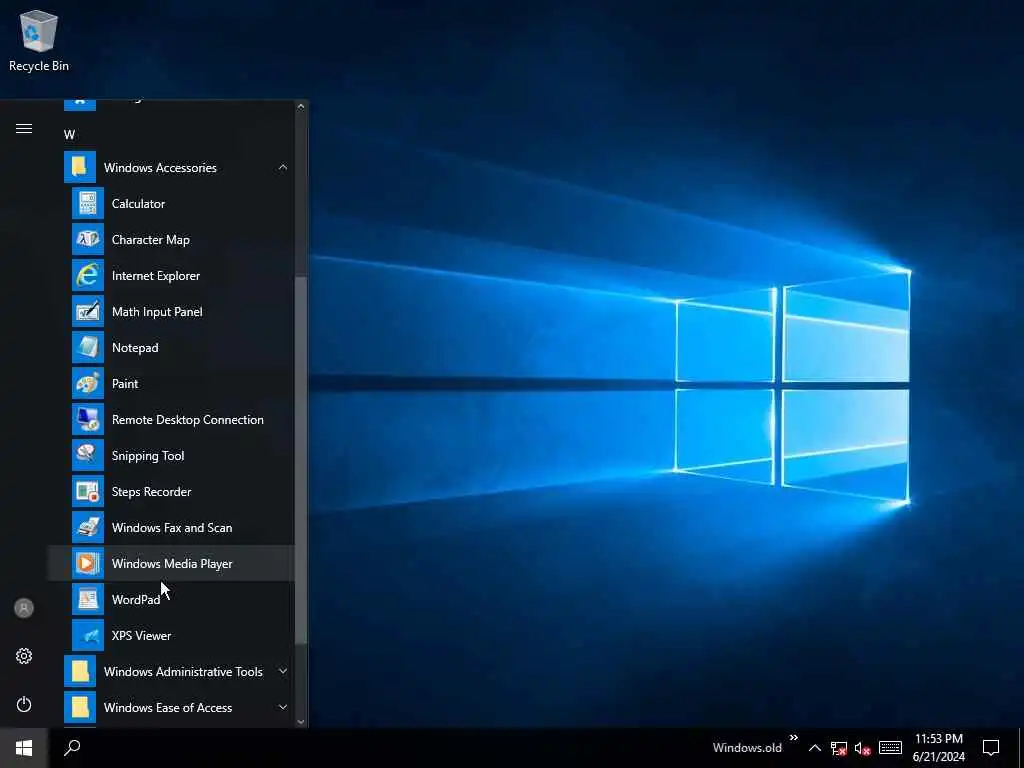This screenshot has width=1024, height=768.
Task: Click the 'Internet Explorer' text
Action: (x=156, y=276)
